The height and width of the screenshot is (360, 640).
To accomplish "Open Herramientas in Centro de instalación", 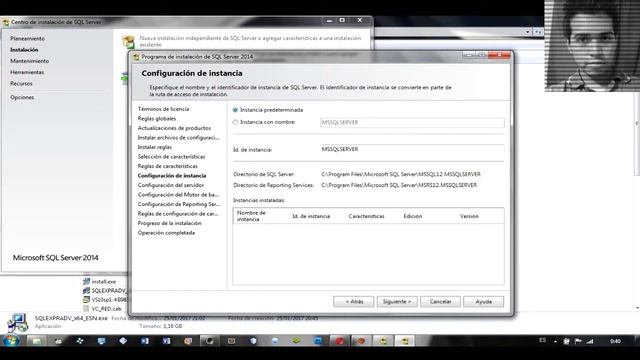I will 27,72.
